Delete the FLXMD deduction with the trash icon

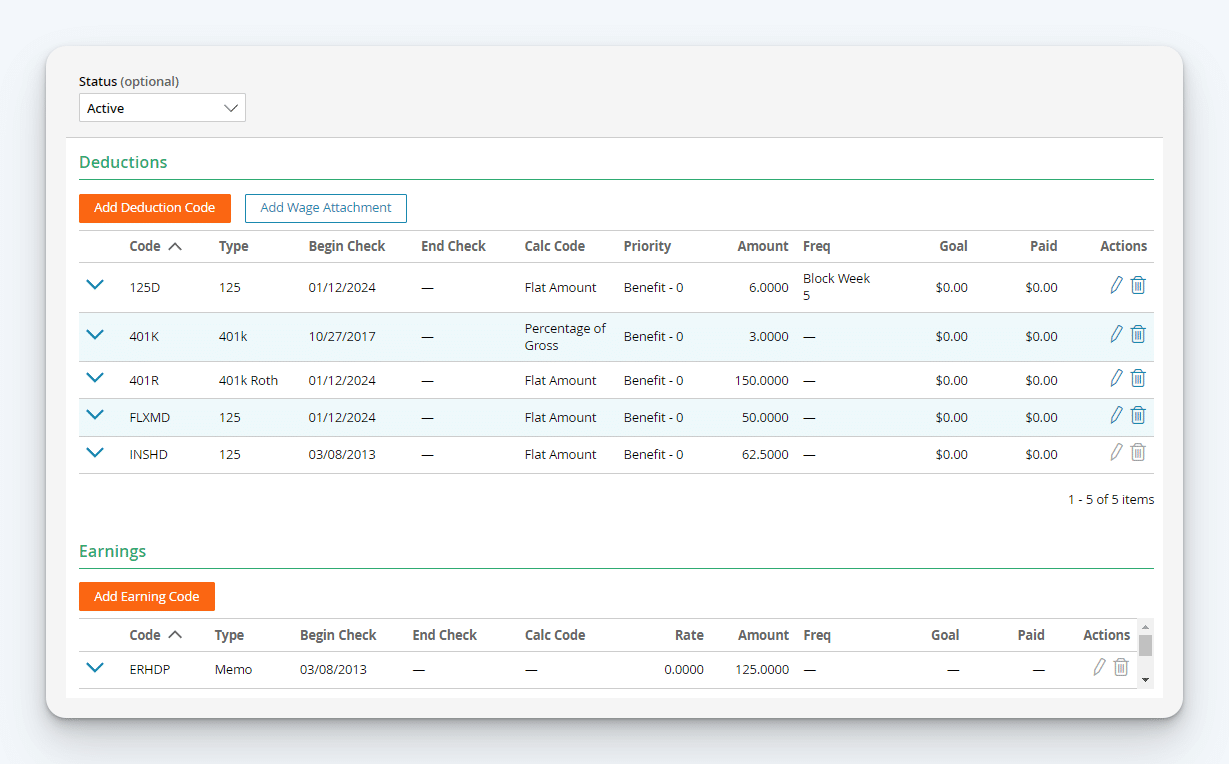[x=1137, y=414]
